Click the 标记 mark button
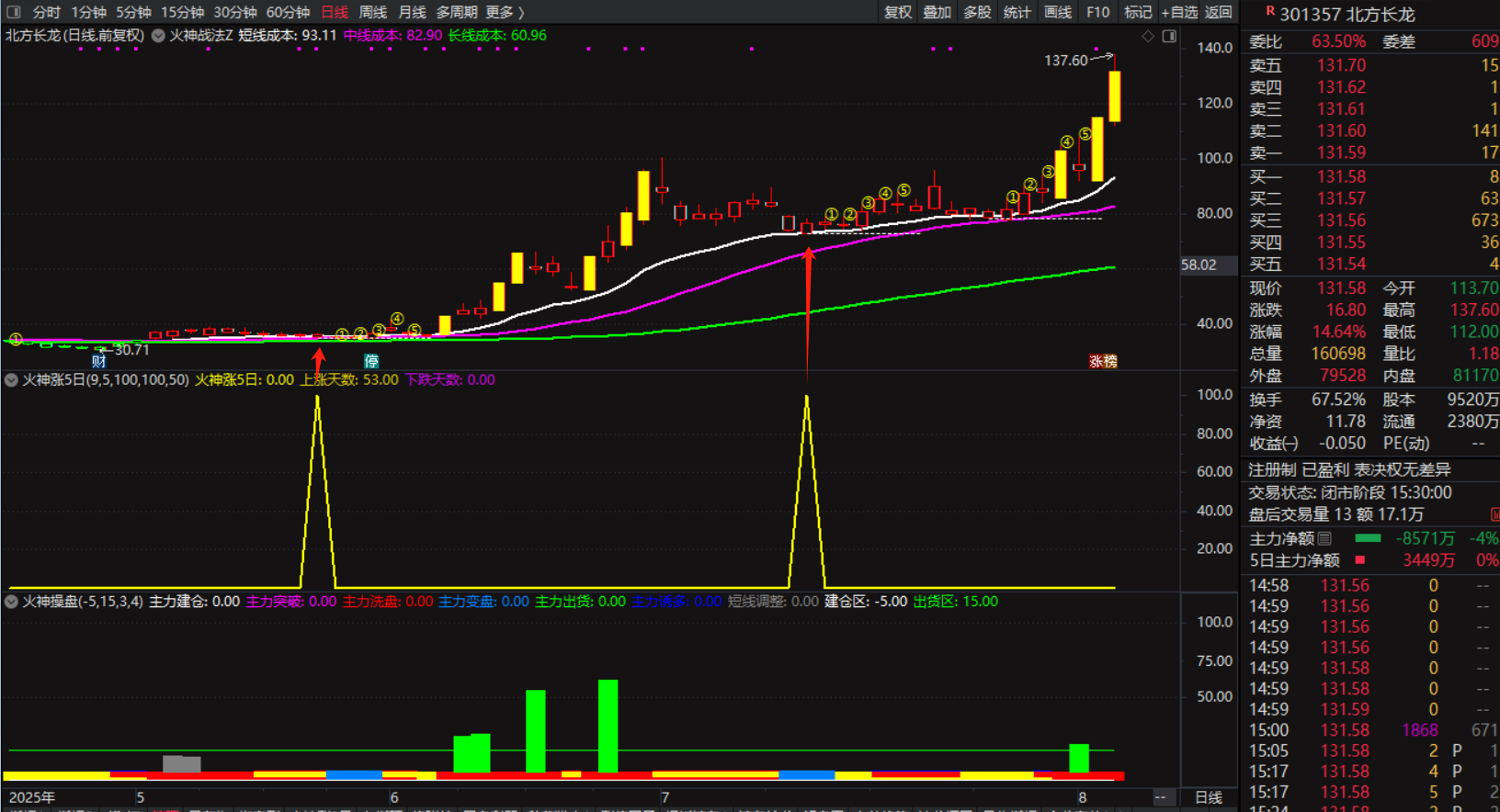 tap(1138, 12)
